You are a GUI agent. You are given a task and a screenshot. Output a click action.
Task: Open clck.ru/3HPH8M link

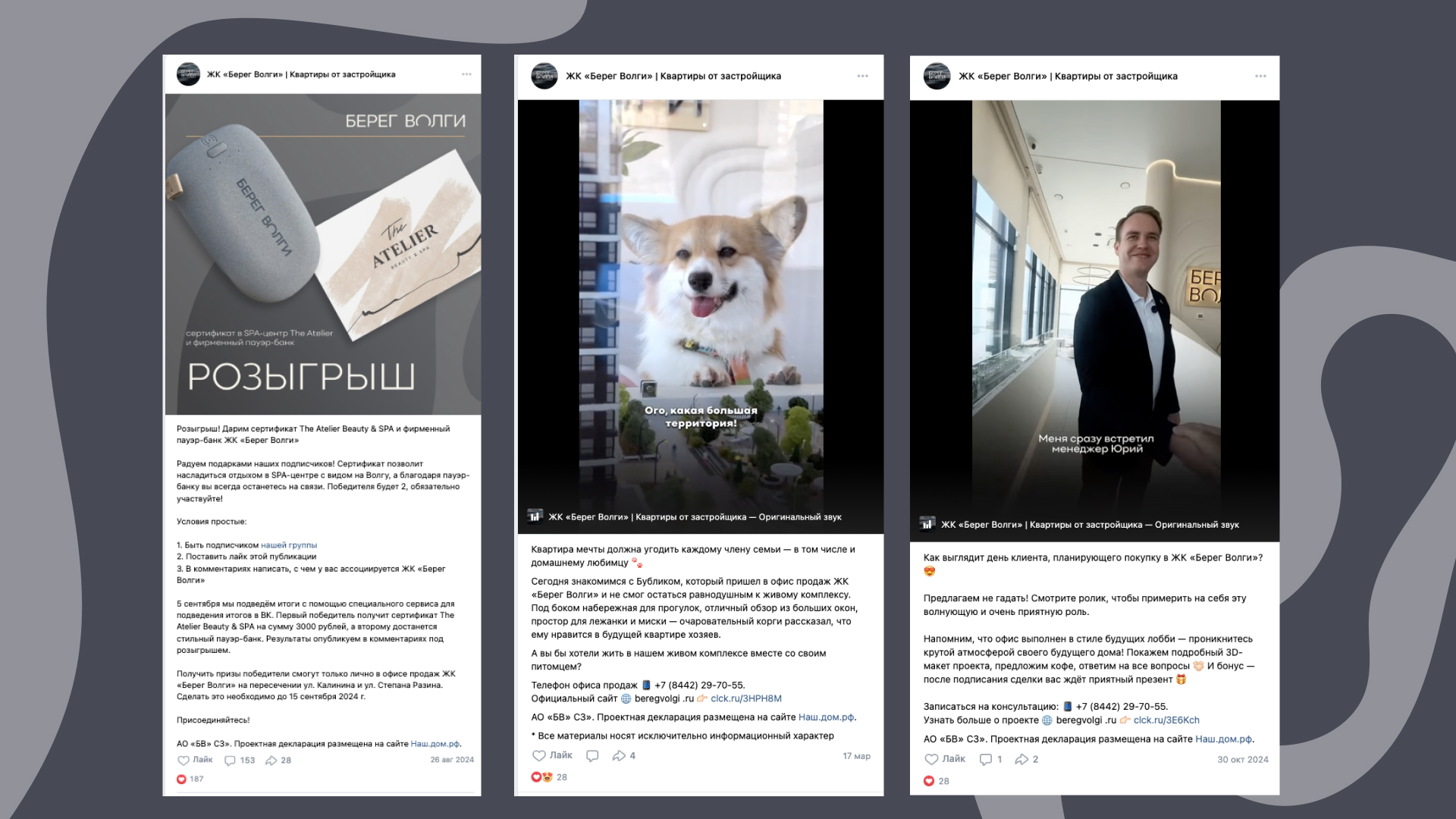coord(746,698)
